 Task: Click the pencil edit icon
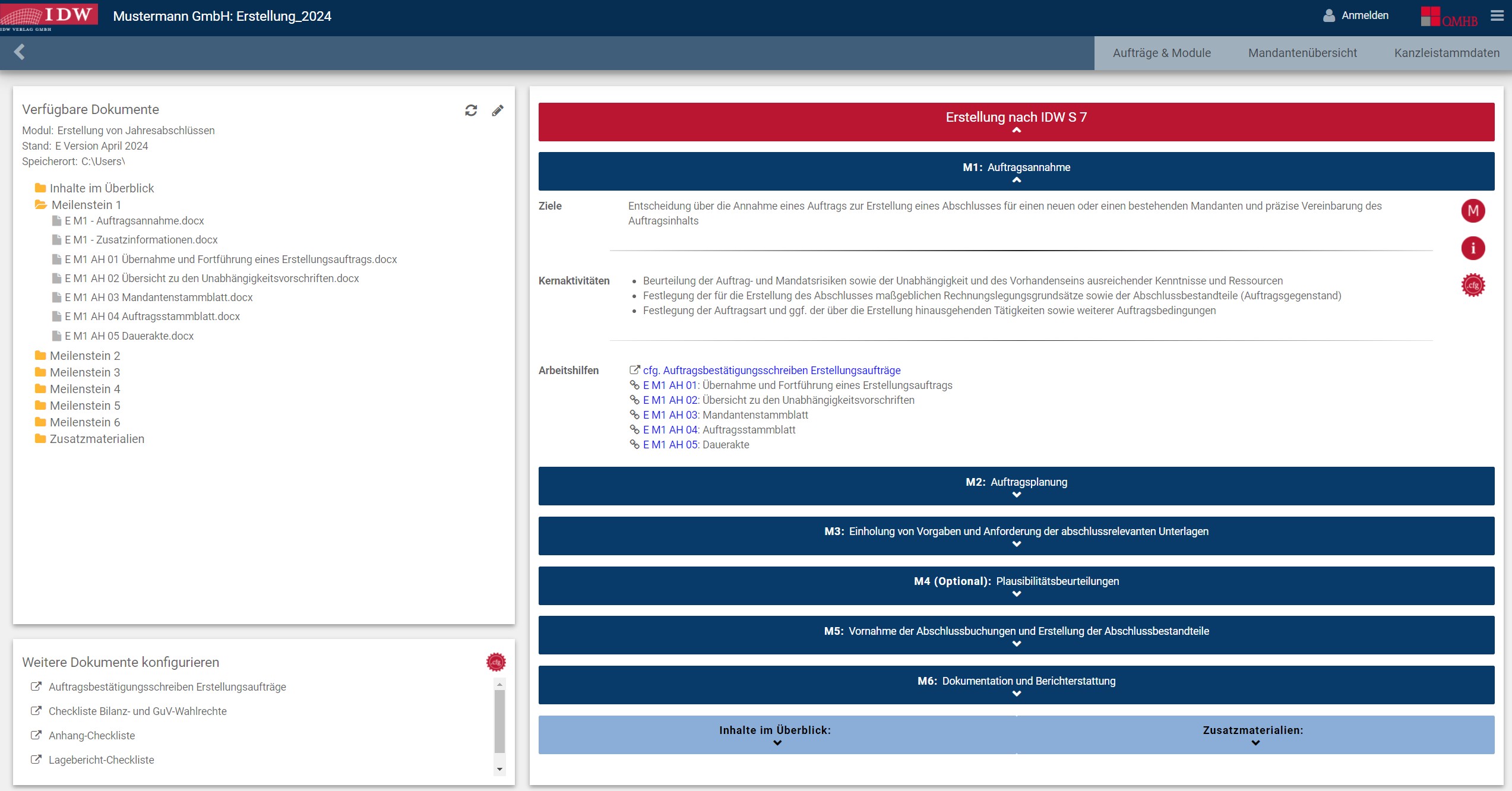coord(498,110)
